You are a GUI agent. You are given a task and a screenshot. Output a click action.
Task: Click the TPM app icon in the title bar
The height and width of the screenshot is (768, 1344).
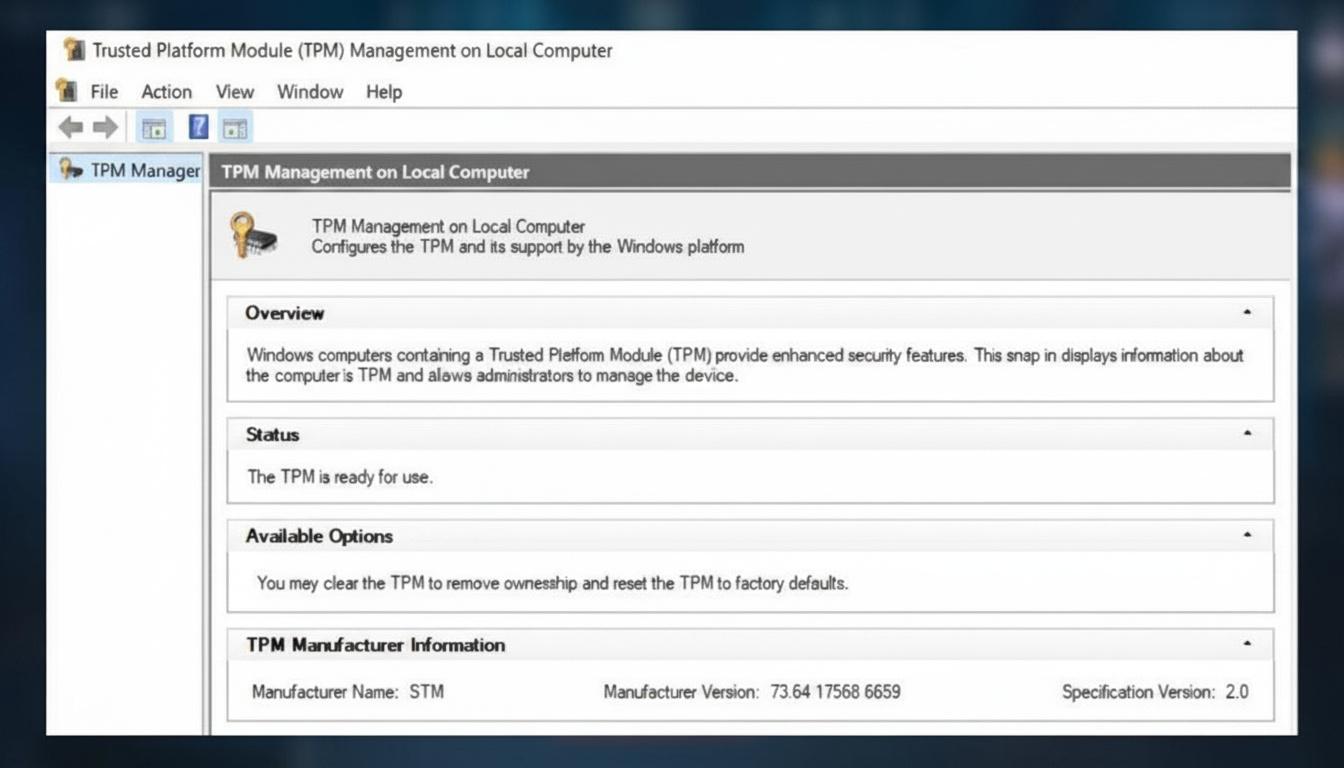point(73,49)
